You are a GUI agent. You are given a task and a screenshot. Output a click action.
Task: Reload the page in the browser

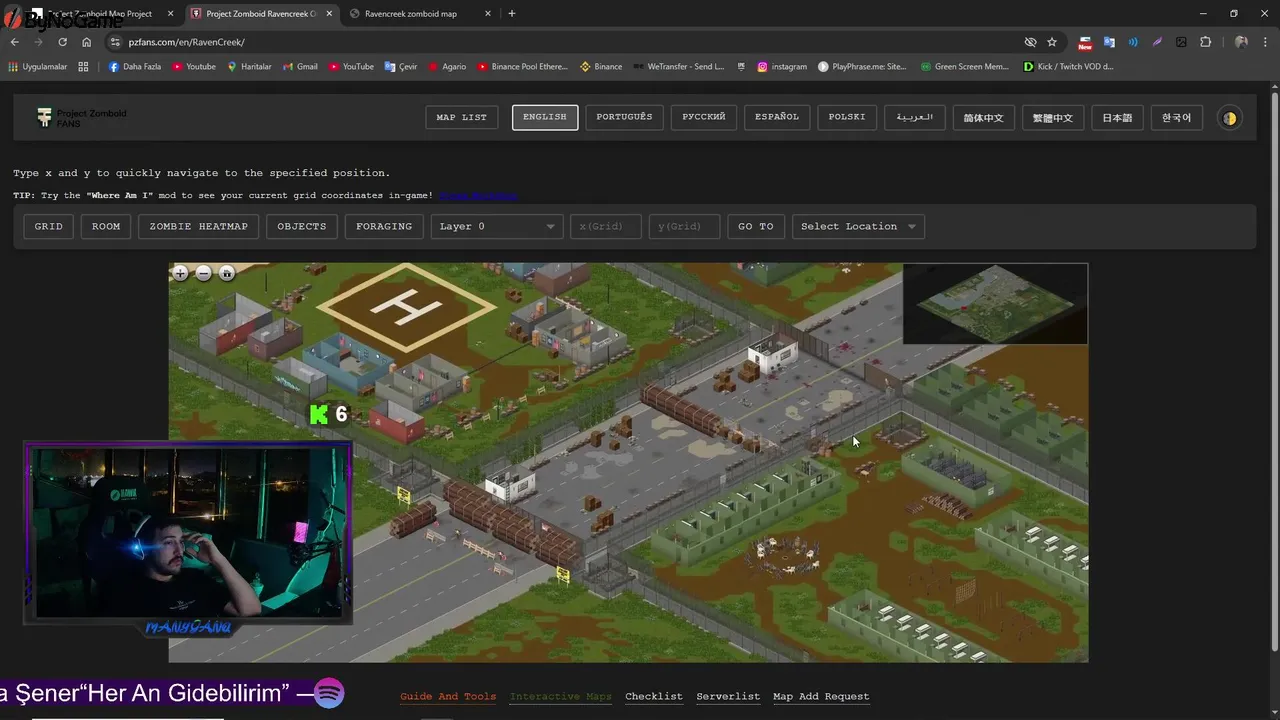tap(62, 42)
